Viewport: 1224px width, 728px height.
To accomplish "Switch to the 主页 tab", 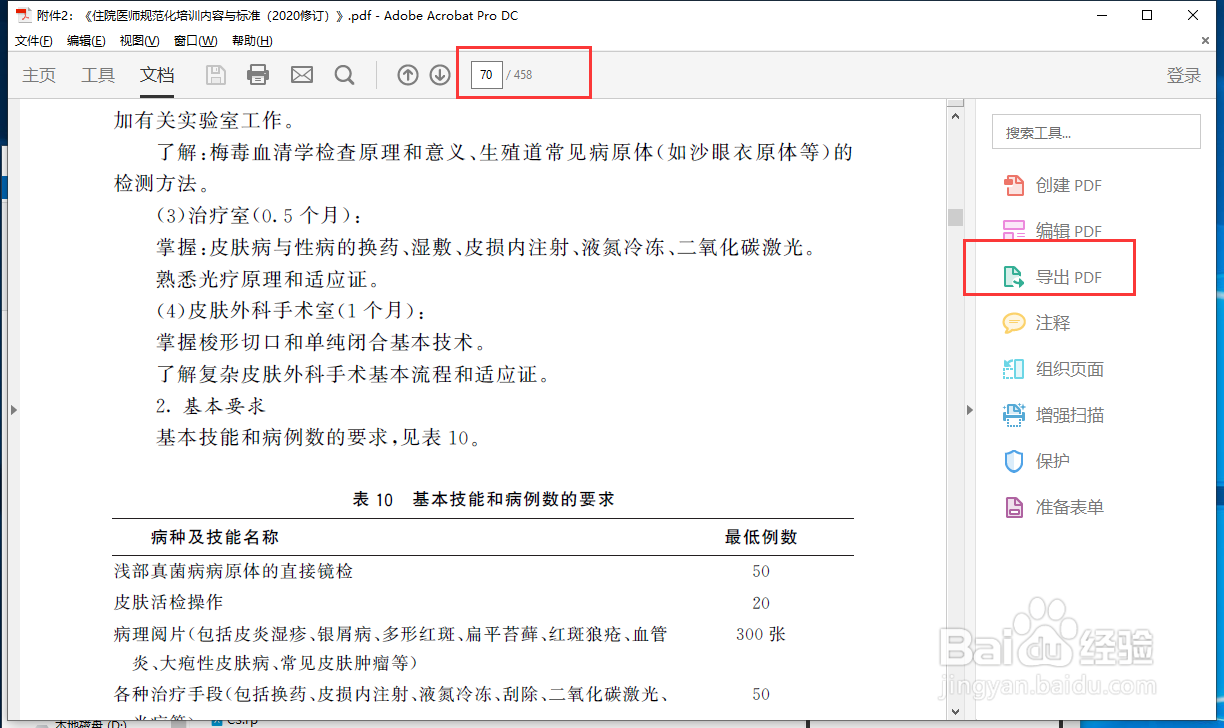I will pos(39,75).
